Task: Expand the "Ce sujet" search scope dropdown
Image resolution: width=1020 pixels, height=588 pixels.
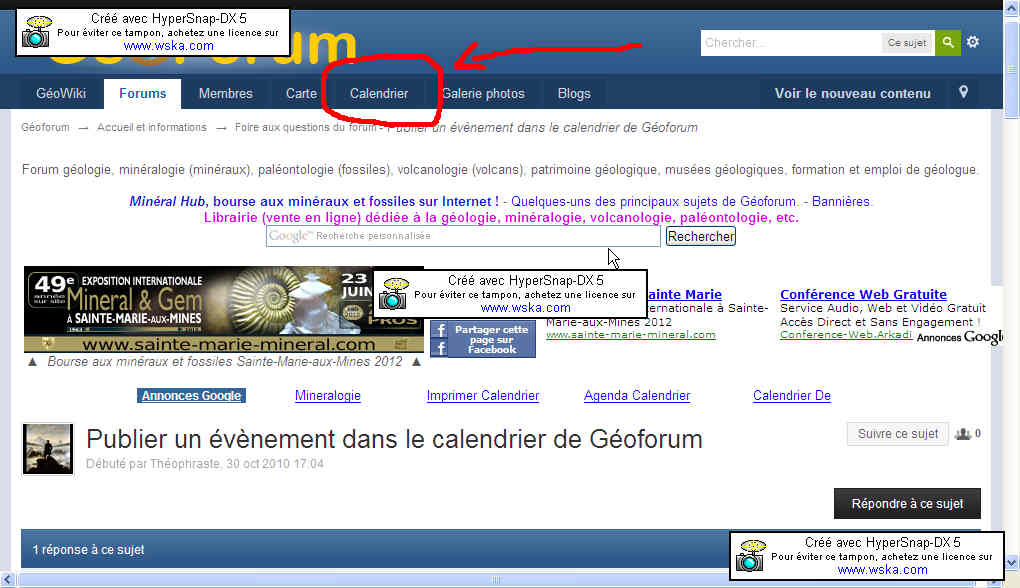Action: click(907, 43)
